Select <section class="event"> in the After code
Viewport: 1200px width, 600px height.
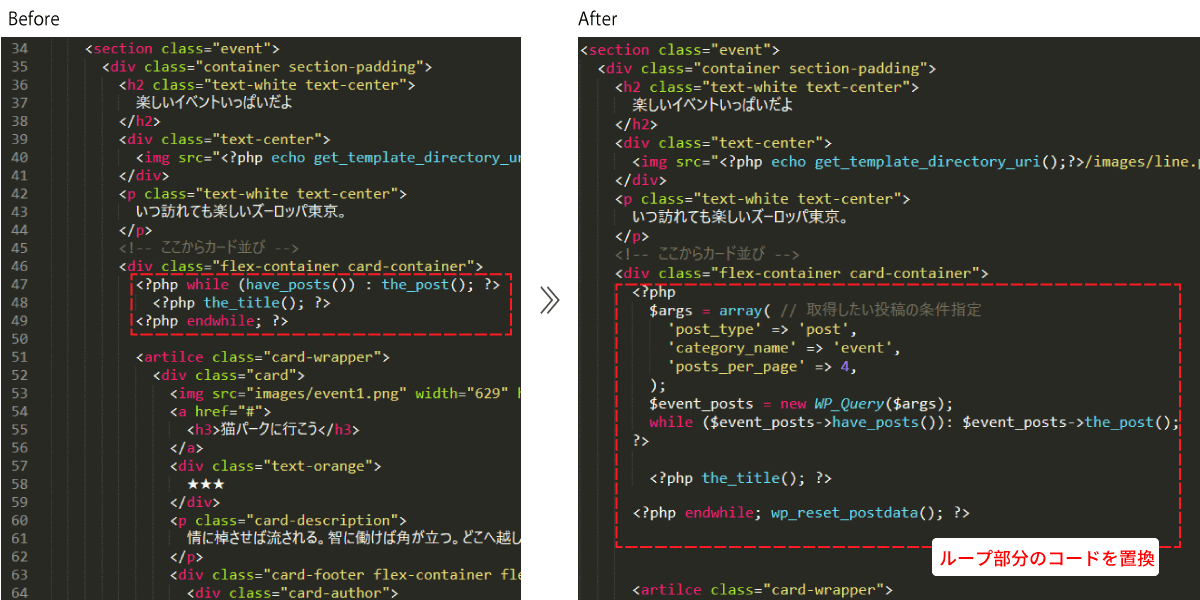click(680, 50)
